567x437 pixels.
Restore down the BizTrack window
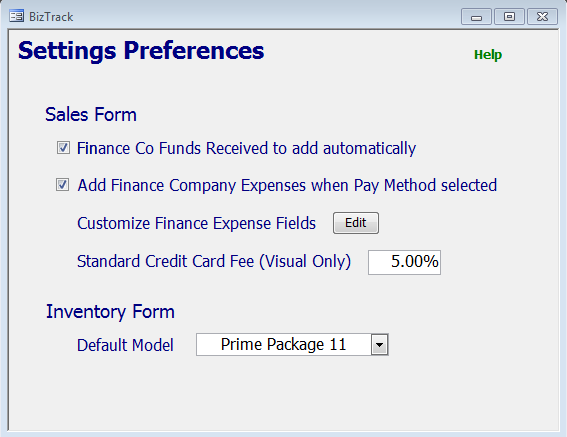coord(509,17)
